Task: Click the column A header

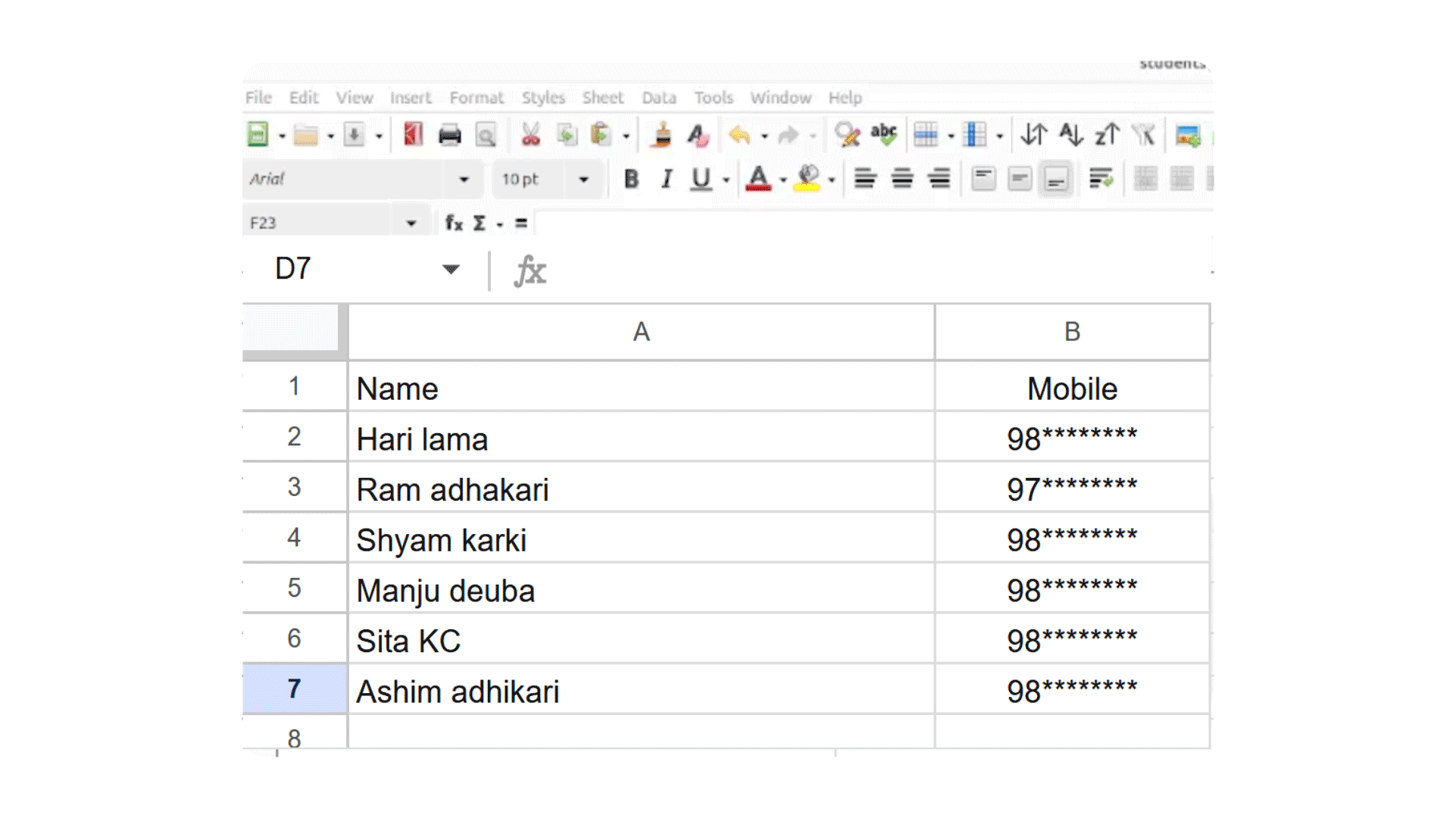Action: (641, 332)
